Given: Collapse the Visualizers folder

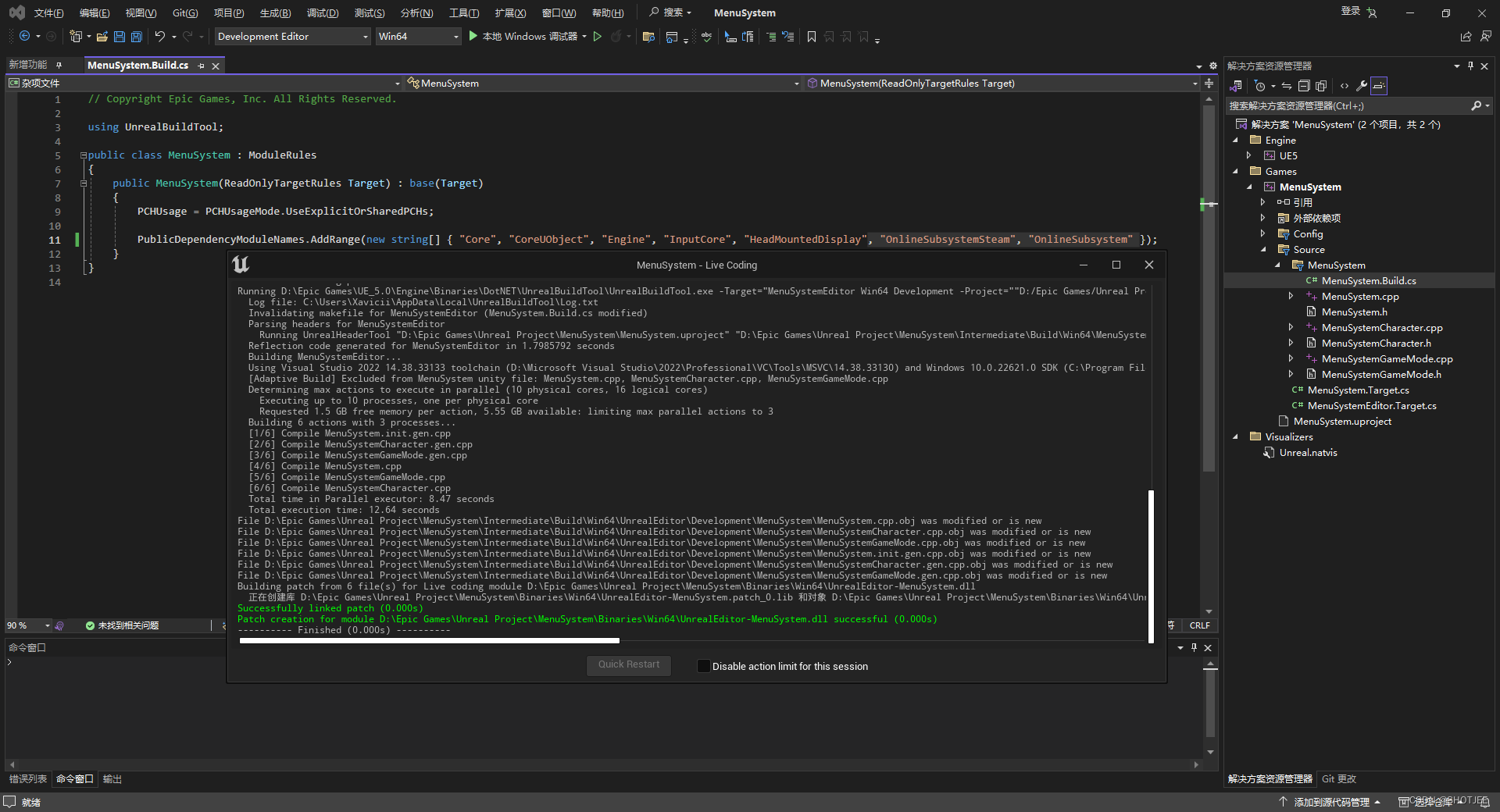Looking at the screenshot, I should (x=1236, y=437).
